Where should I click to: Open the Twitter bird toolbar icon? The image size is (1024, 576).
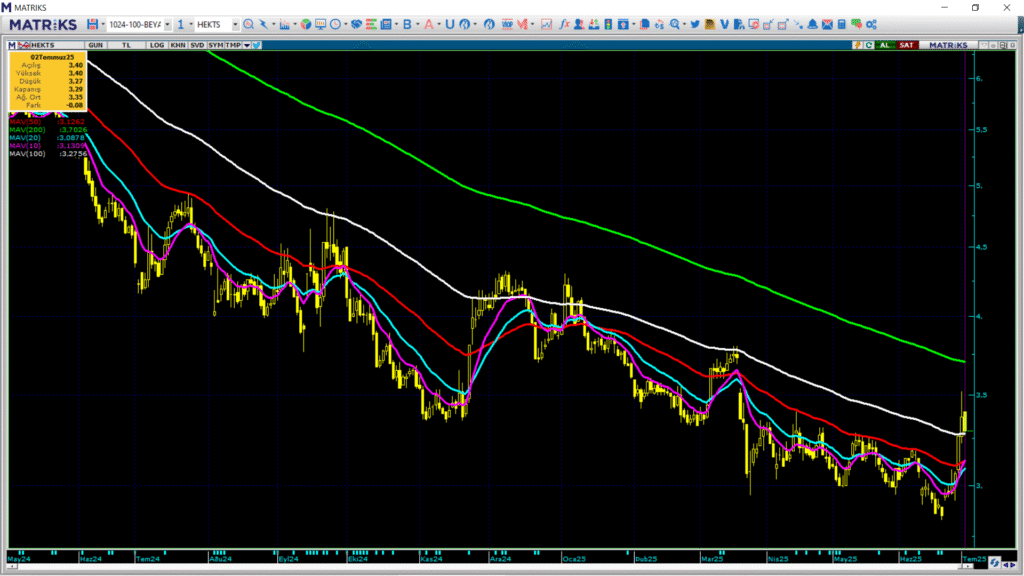[x=695, y=24]
